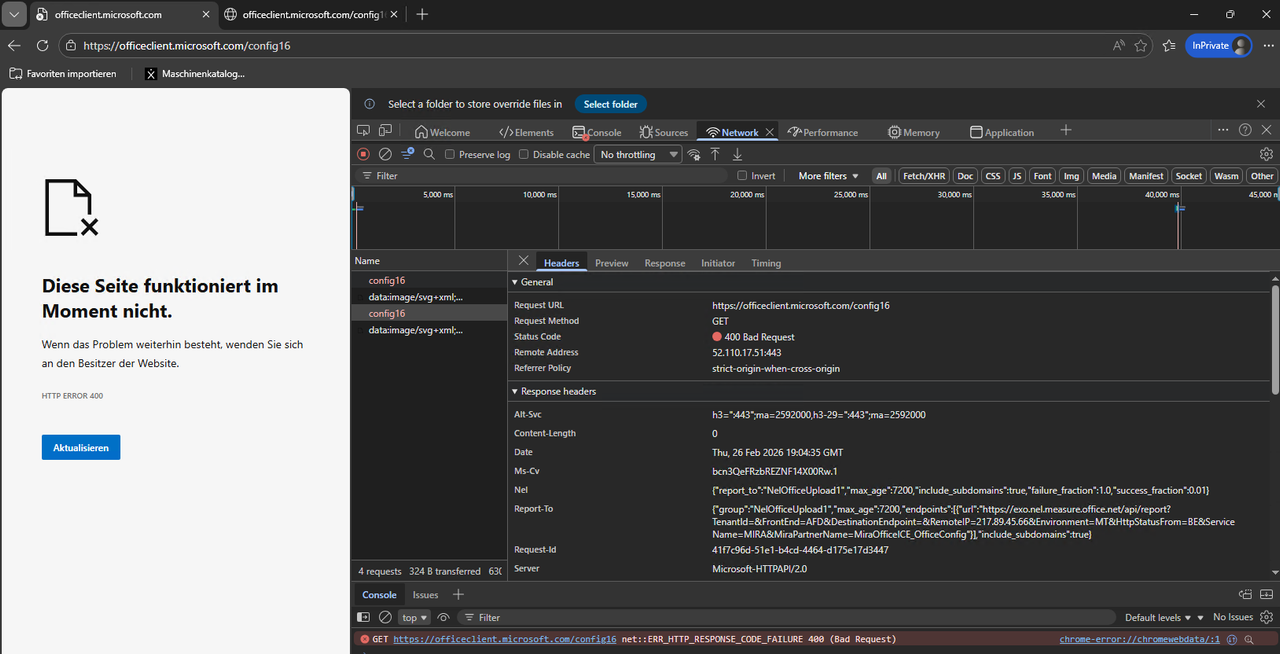This screenshot has height=654, width=1280.
Task: Check the Disable cache checkbox
Action: pos(524,155)
